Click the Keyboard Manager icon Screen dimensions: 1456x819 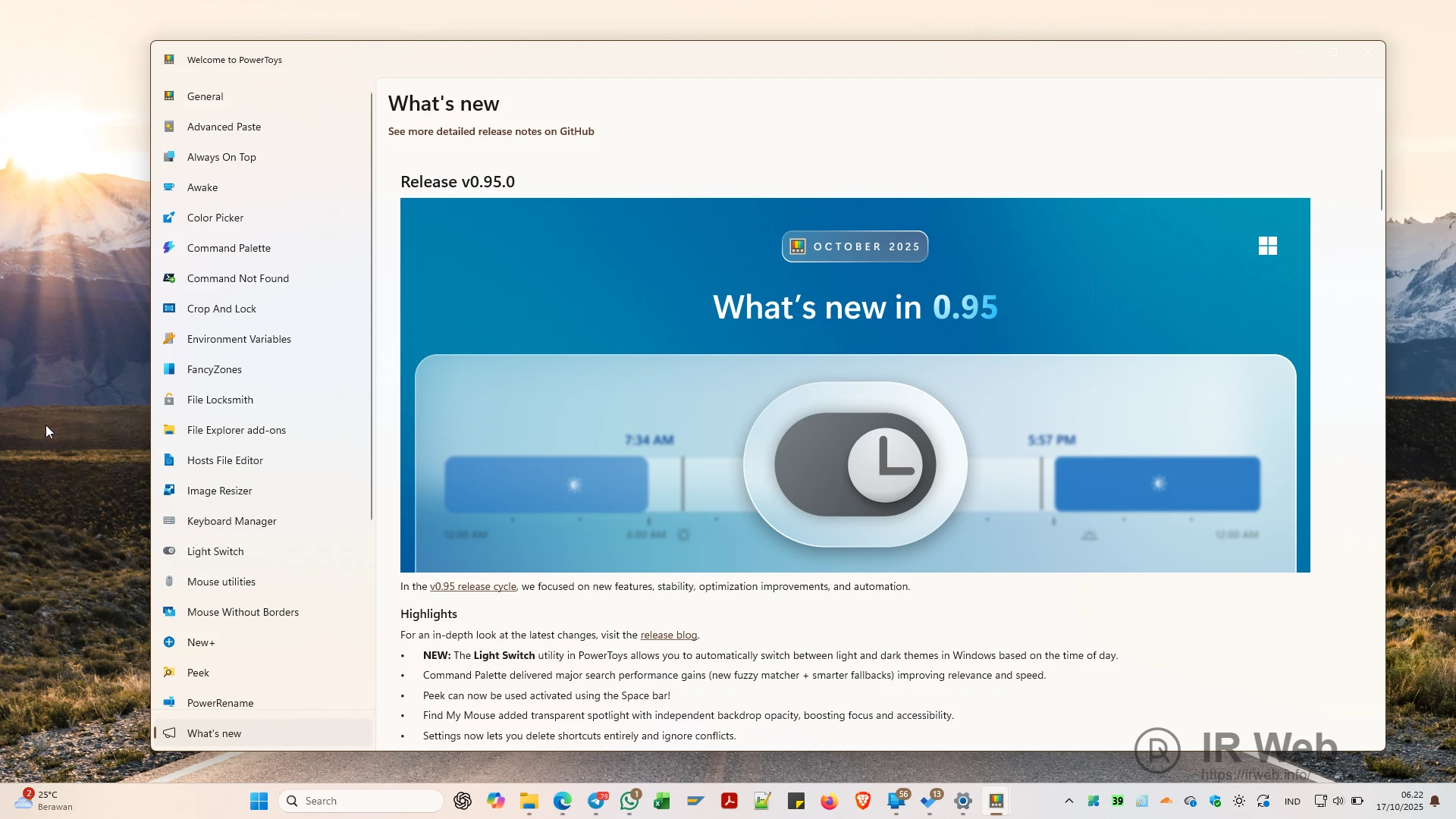(169, 521)
